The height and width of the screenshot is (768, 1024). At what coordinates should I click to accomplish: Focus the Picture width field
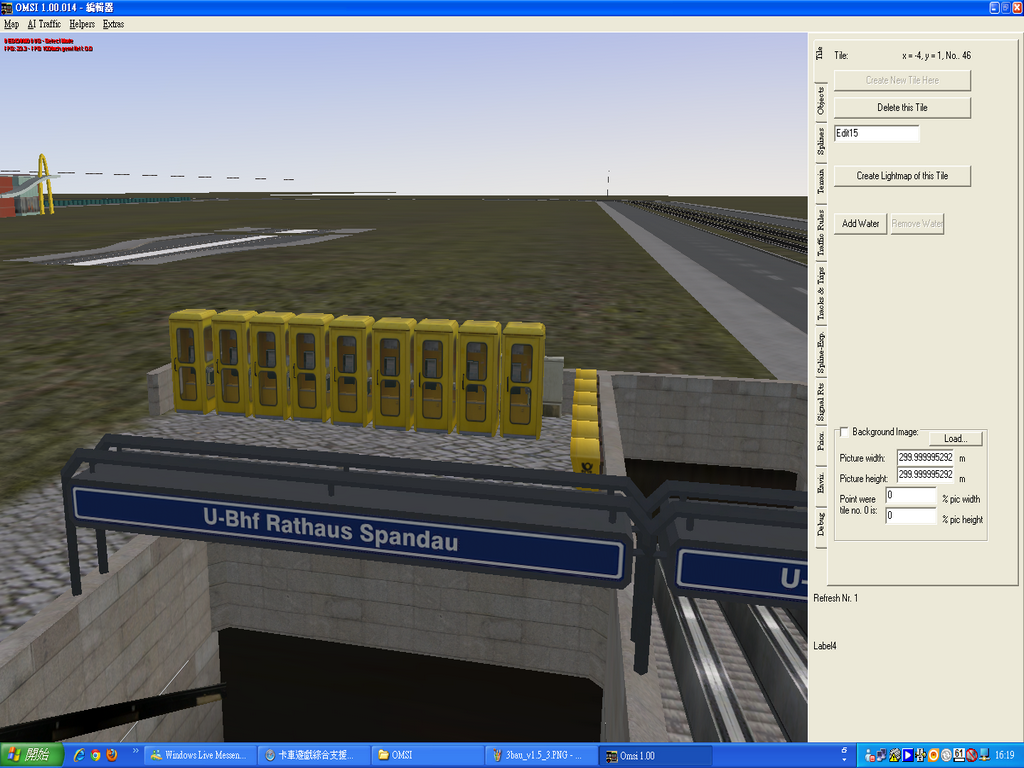click(925, 457)
